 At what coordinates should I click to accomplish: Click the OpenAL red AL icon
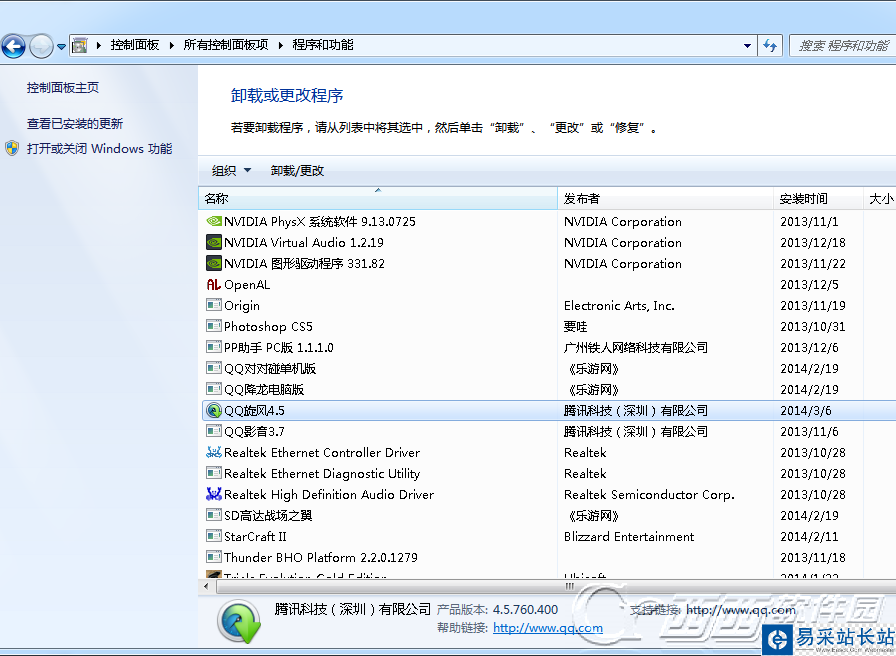point(214,285)
